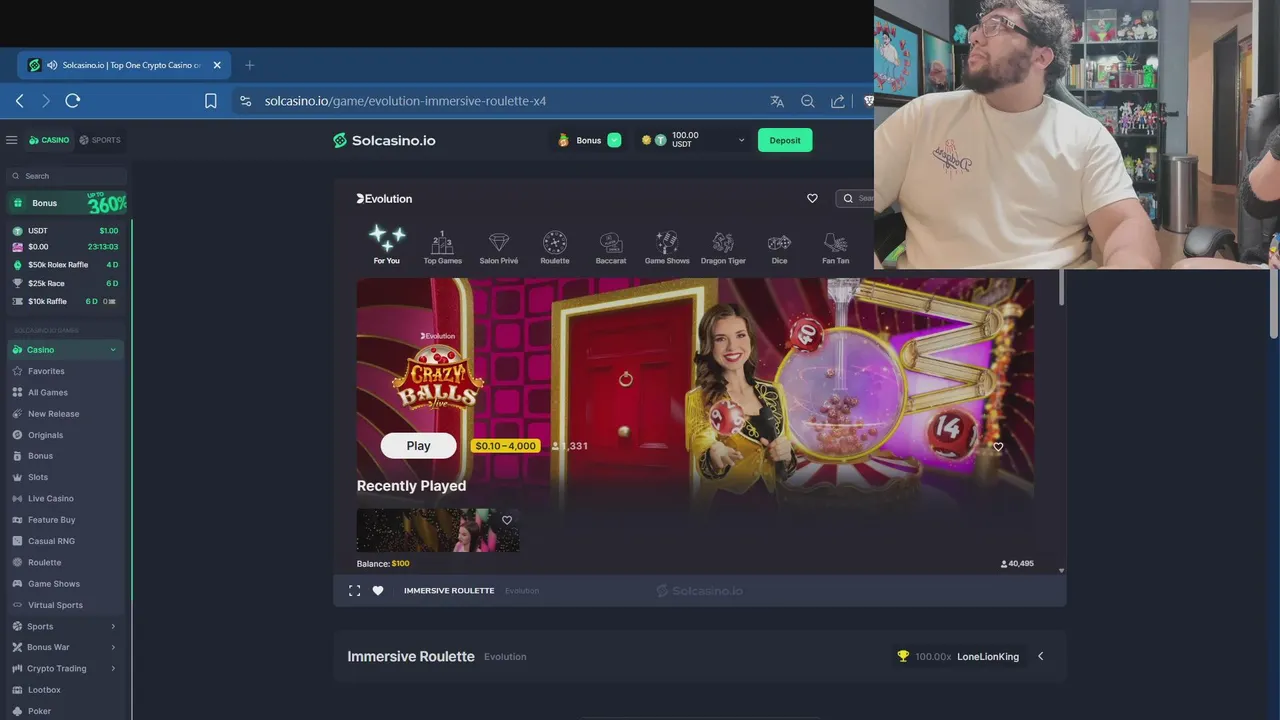Click the sidebar Search field
Image resolution: width=1280 pixels, height=720 pixels.
click(x=66, y=176)
